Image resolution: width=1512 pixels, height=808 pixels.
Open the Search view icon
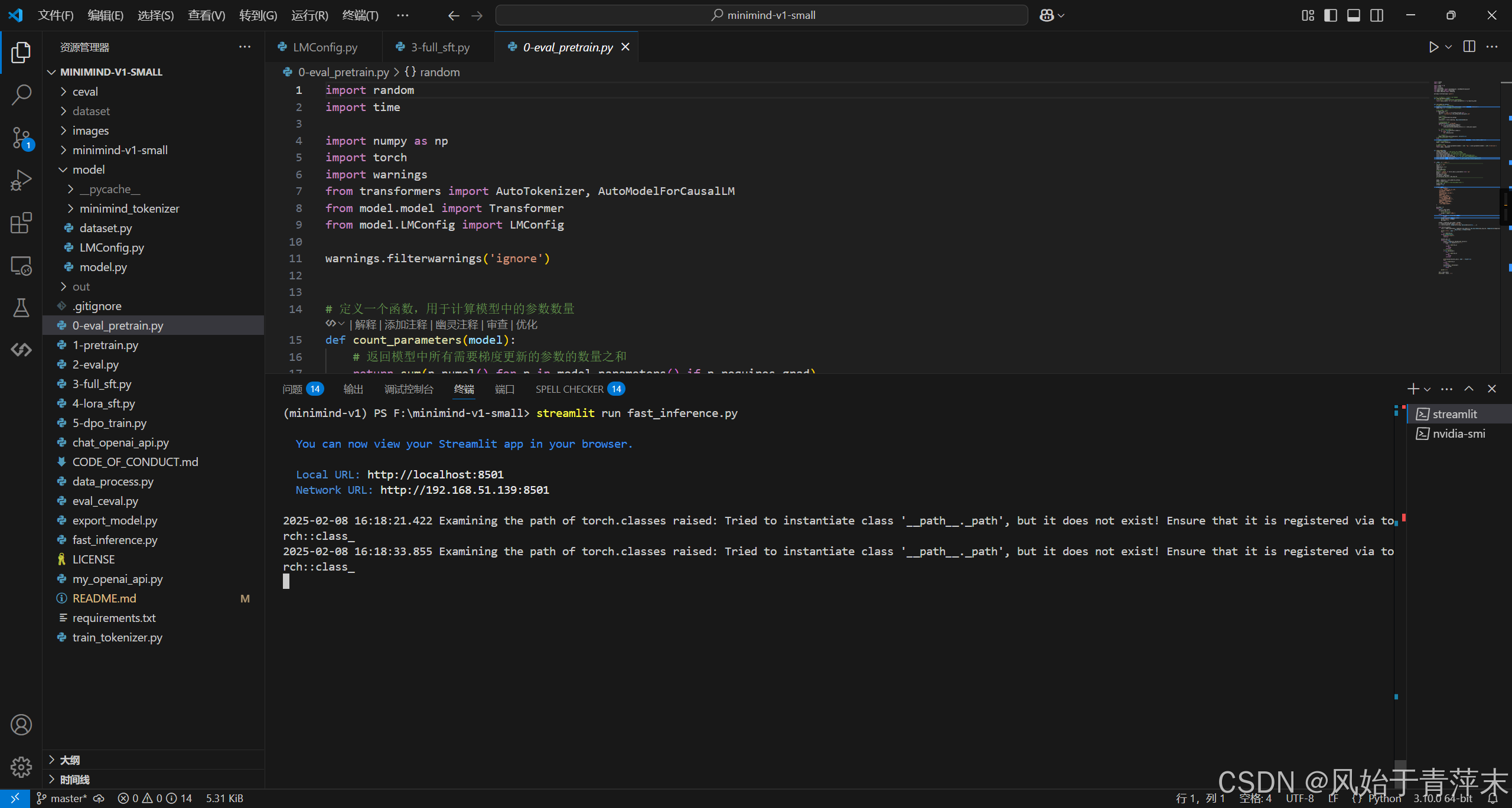(x=21, y=95)
